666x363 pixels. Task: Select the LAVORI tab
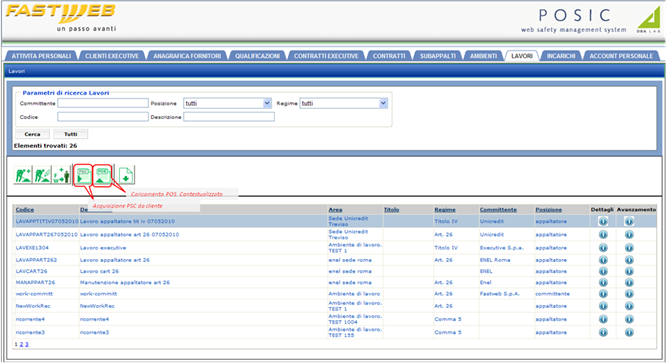click(x=522, y=56)
